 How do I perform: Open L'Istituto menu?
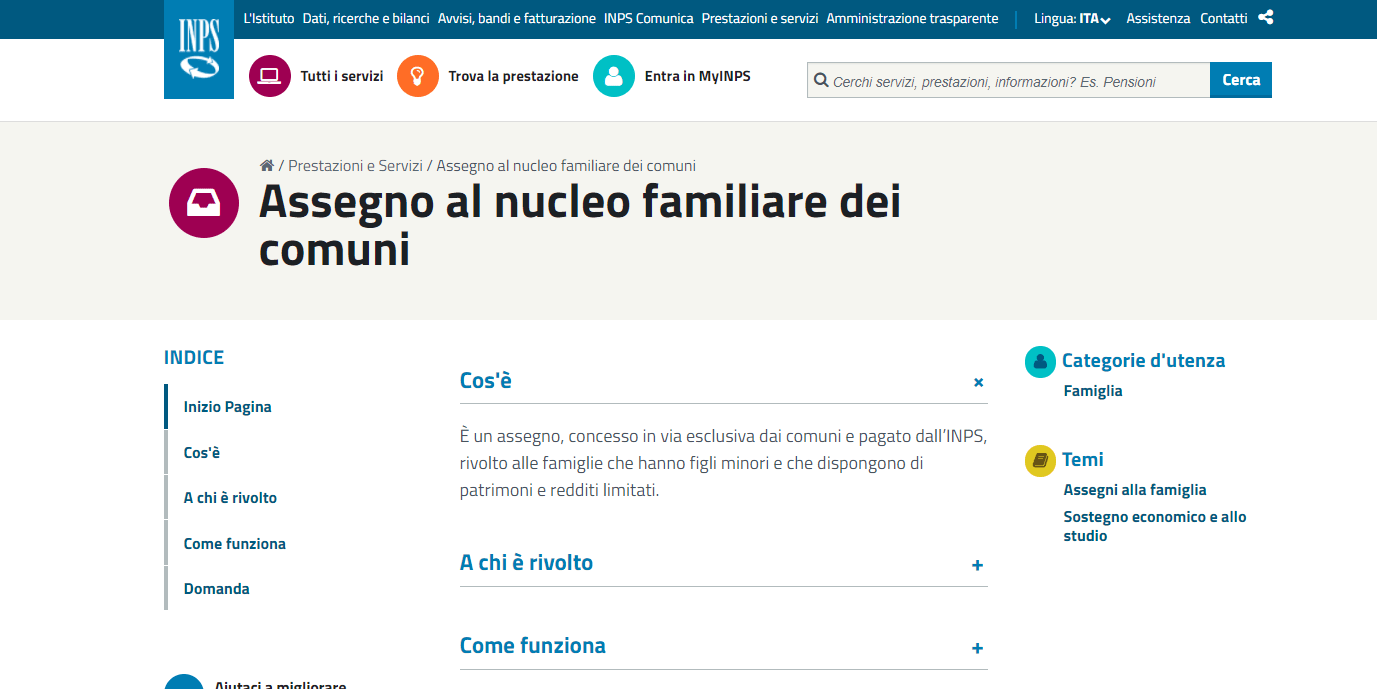click(x=269, y=19)
